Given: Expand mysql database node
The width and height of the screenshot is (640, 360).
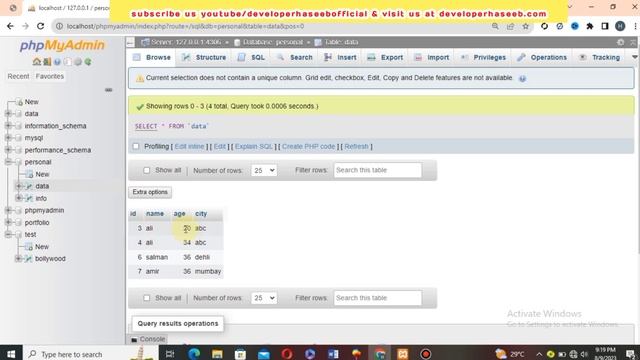Looking at the screenshot, I should 8,138.
